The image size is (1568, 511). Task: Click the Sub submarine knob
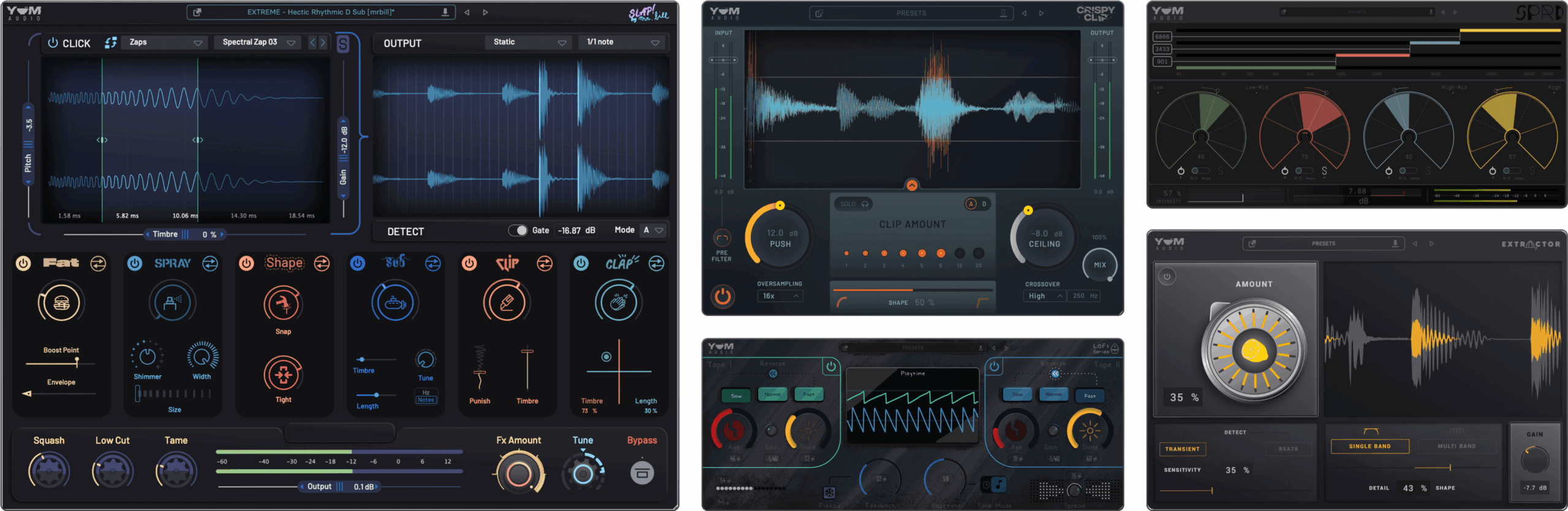click(x=395, y=302)
